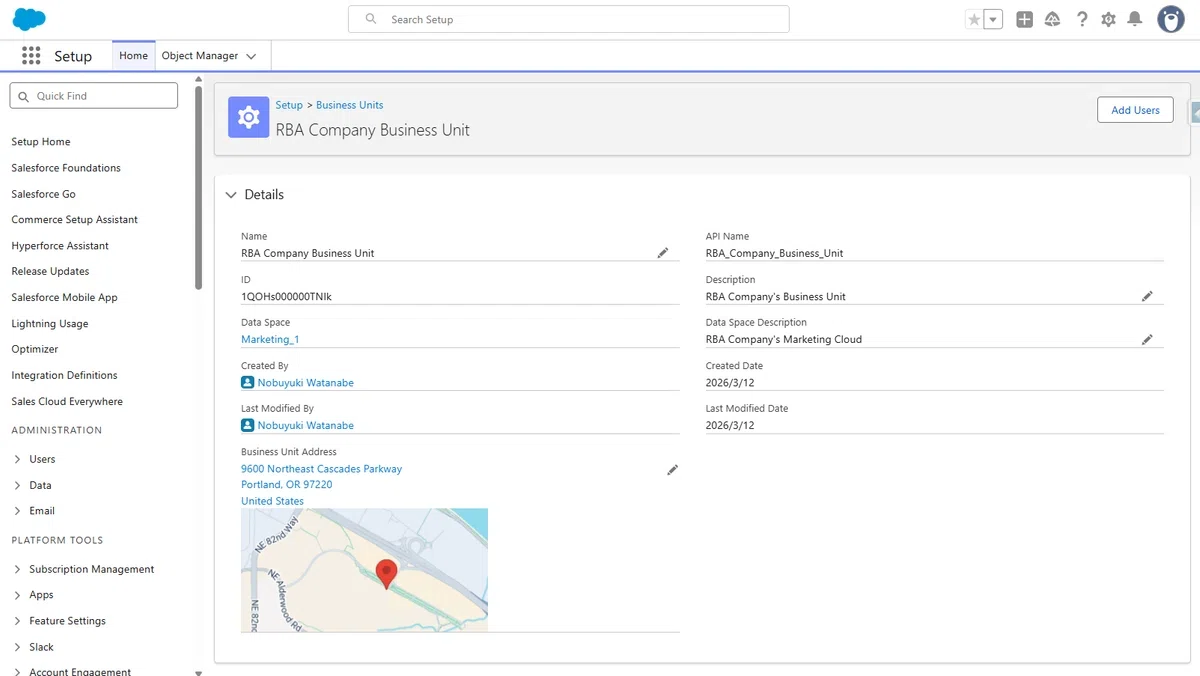Switch to the Object Manager tab
Screen dimensions: 1200x676
pos(200,56)
